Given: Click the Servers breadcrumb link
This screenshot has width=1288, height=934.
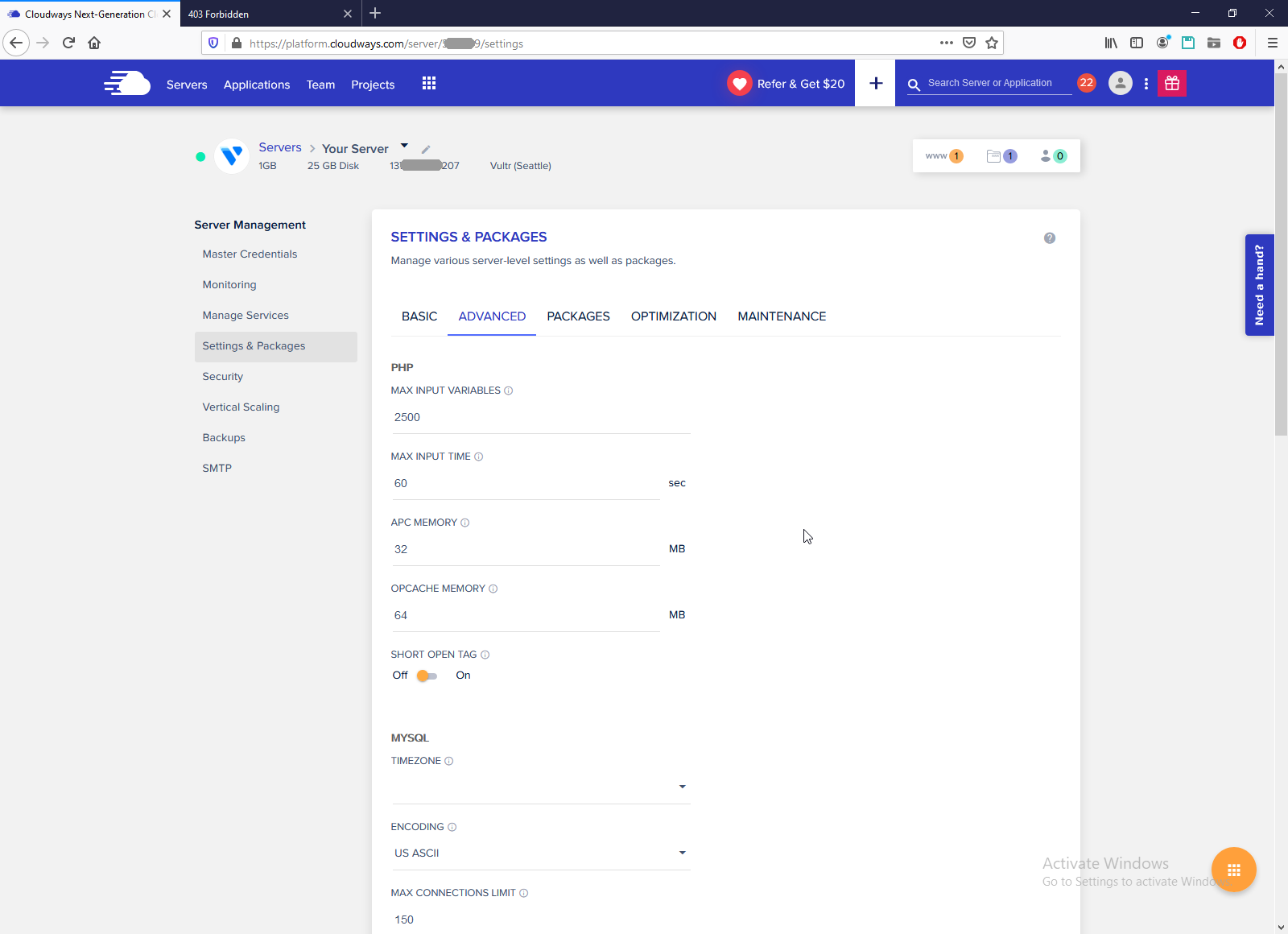Looking at the screenshot, I should (x=280, y=147).
